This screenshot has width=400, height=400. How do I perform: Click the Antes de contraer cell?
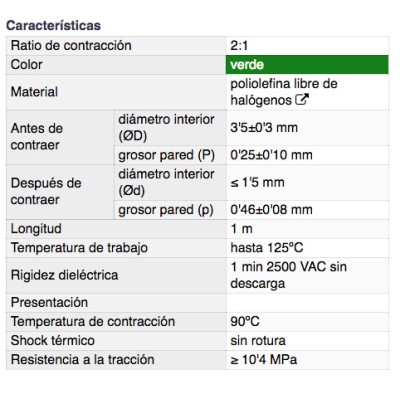(x=60, y=137)
